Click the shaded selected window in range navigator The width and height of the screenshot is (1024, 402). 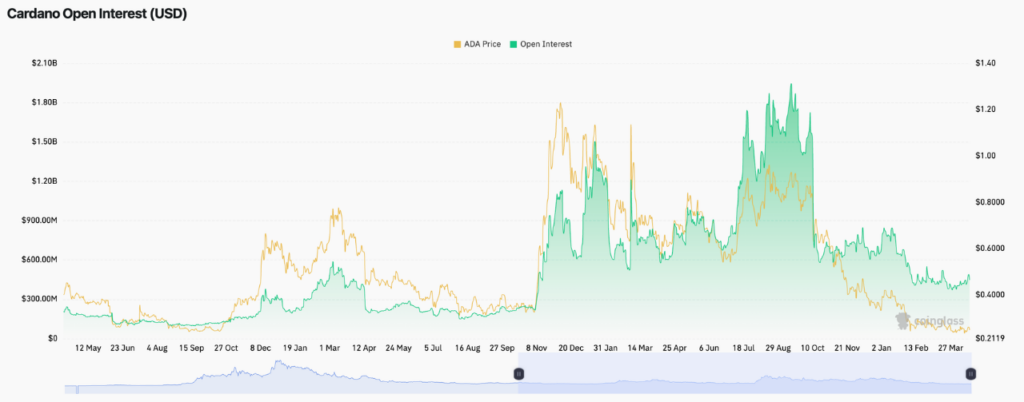tap(744, 373)
